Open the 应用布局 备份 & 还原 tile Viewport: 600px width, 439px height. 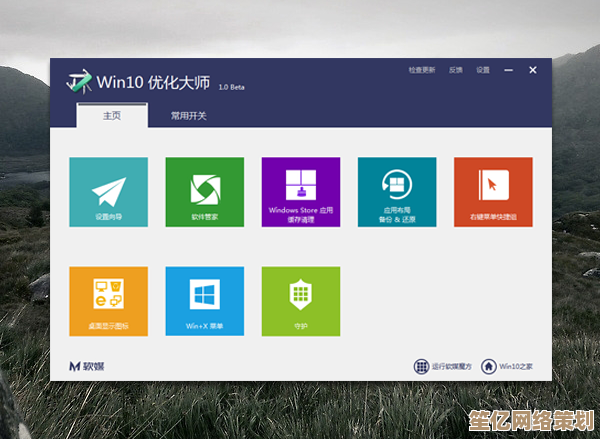(x=397, y=192)
